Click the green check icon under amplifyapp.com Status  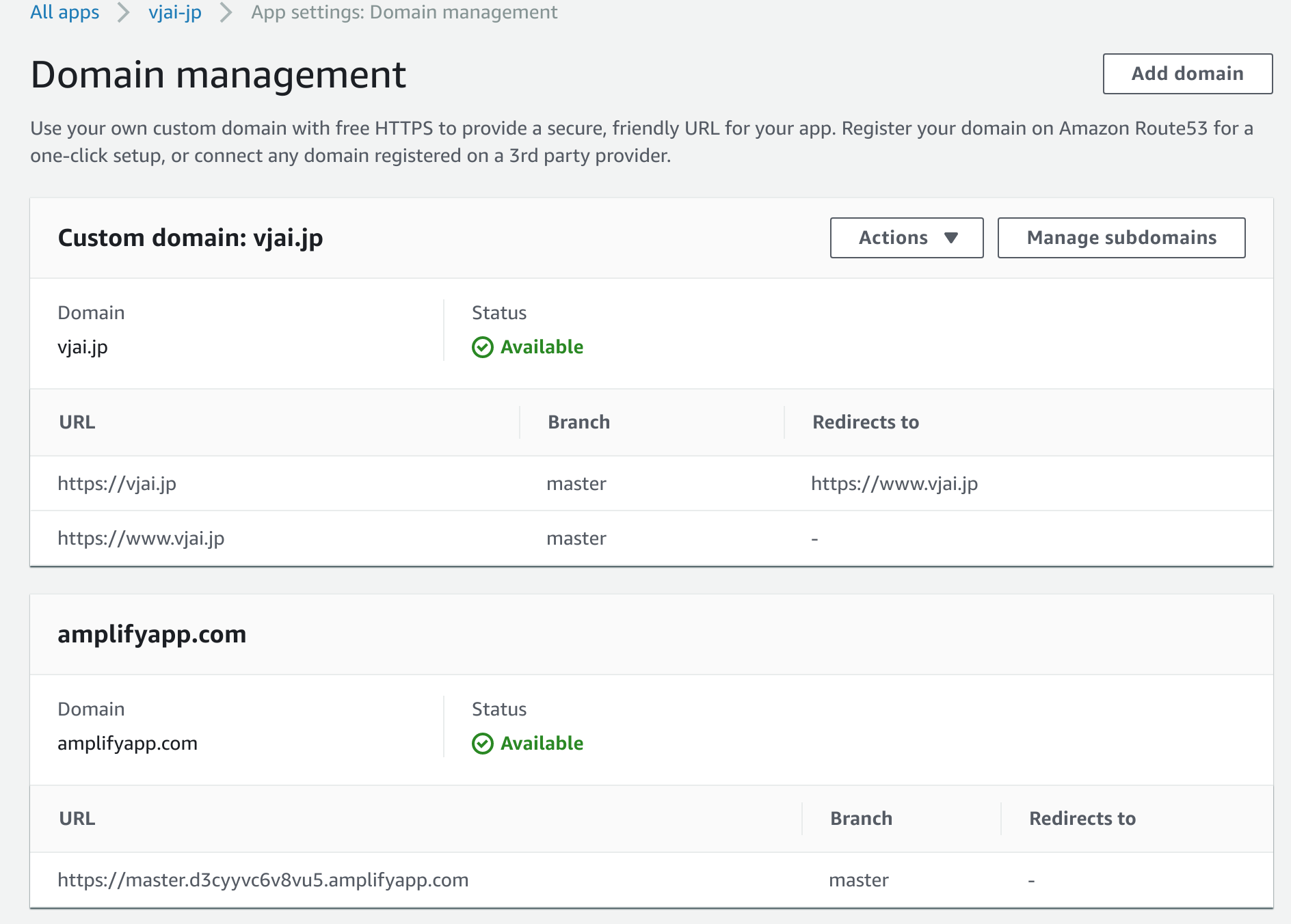tap(483, 744)
